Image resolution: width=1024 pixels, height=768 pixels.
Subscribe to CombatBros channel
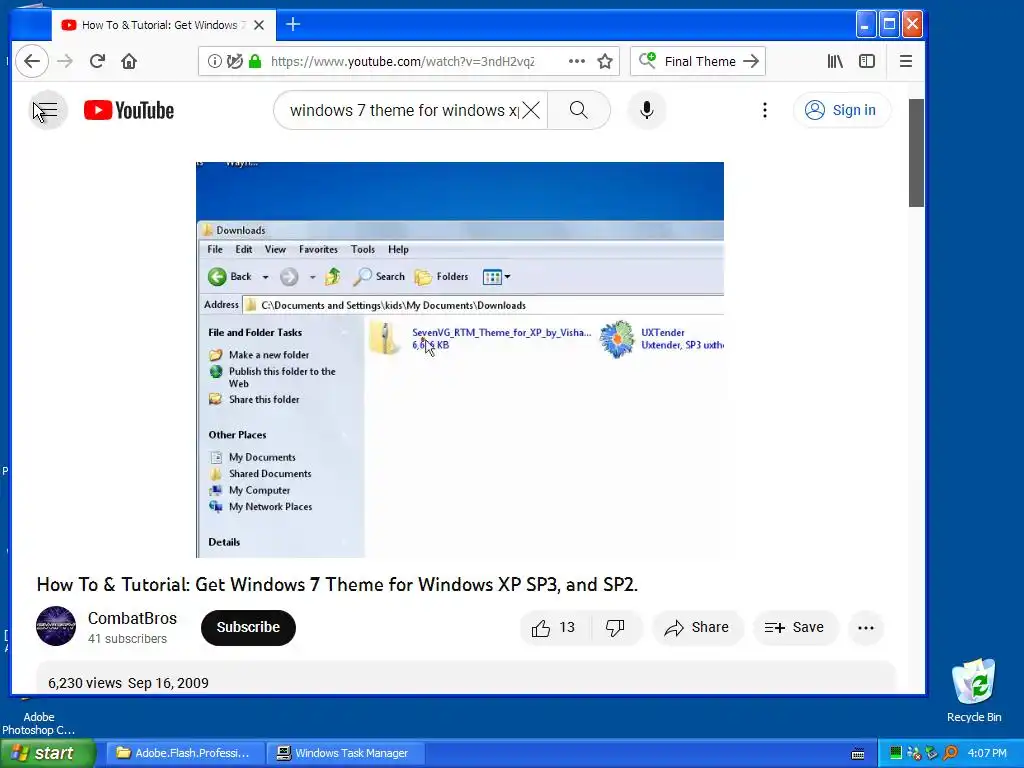coord(248,628)
